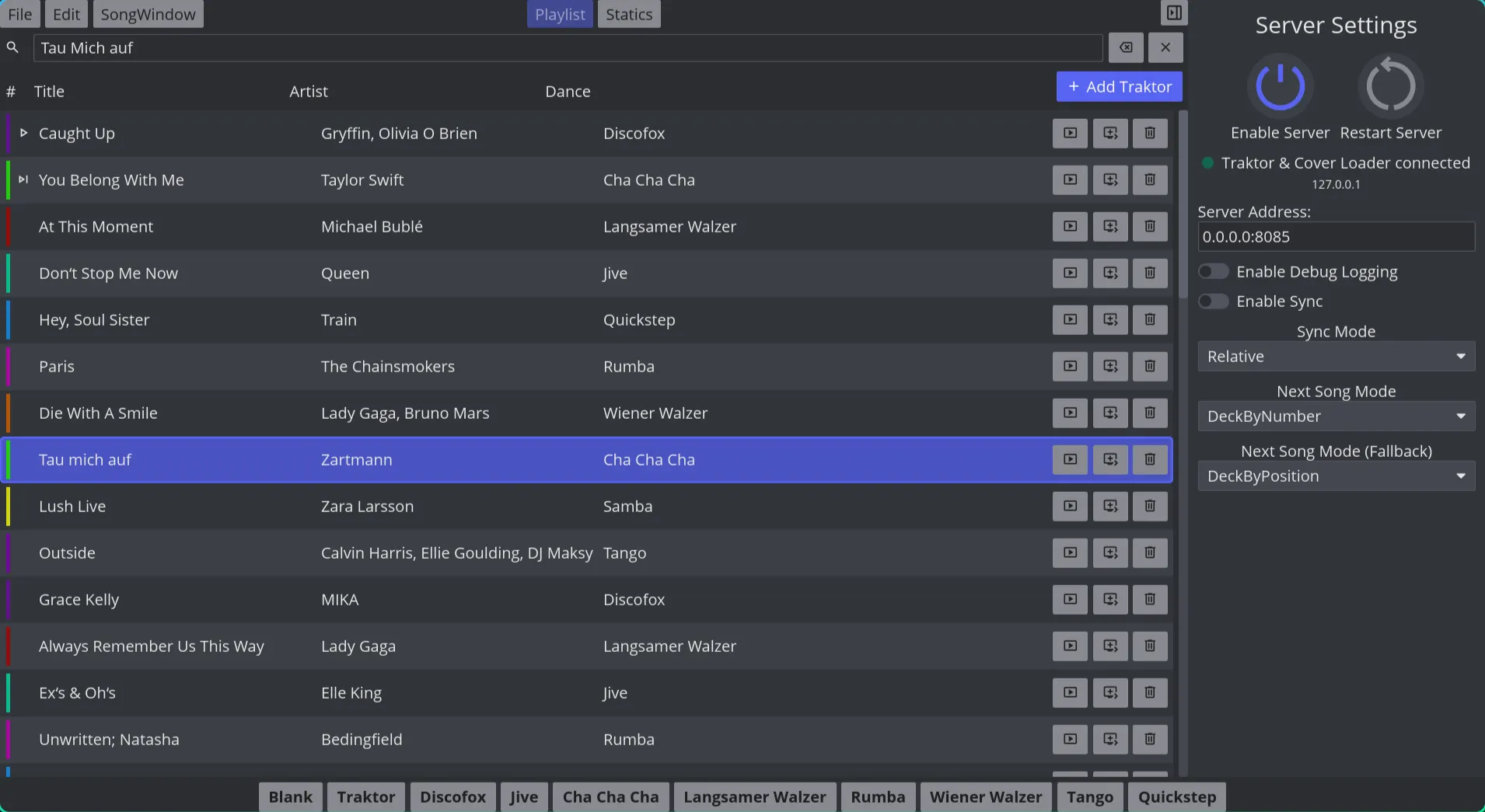1485x812 pixels.
Task: Open the Next Song Mode dropdown
Action: click(x=1336, y=416)
